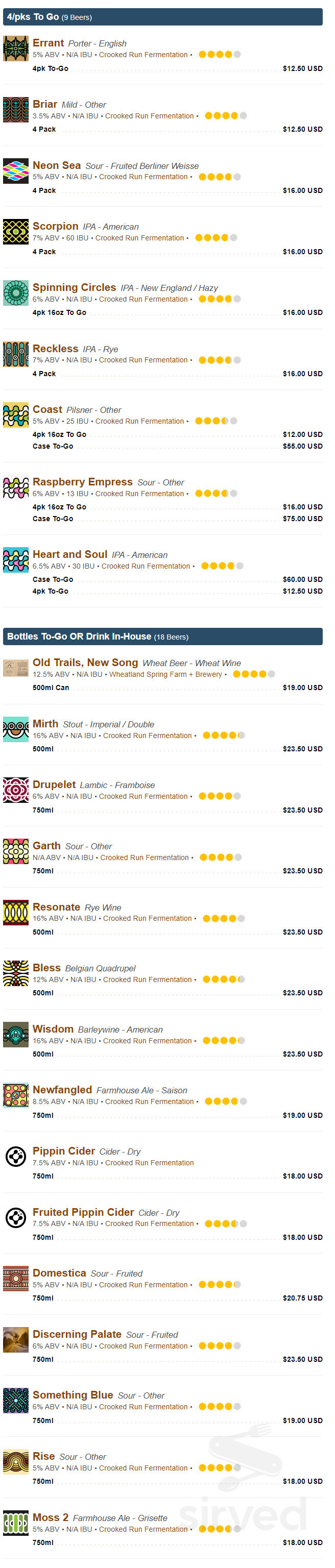Viewport: 335px width, 1568px height.
Task: Click the Discerning Palate thumbnail image
Action: point(16,1340)
